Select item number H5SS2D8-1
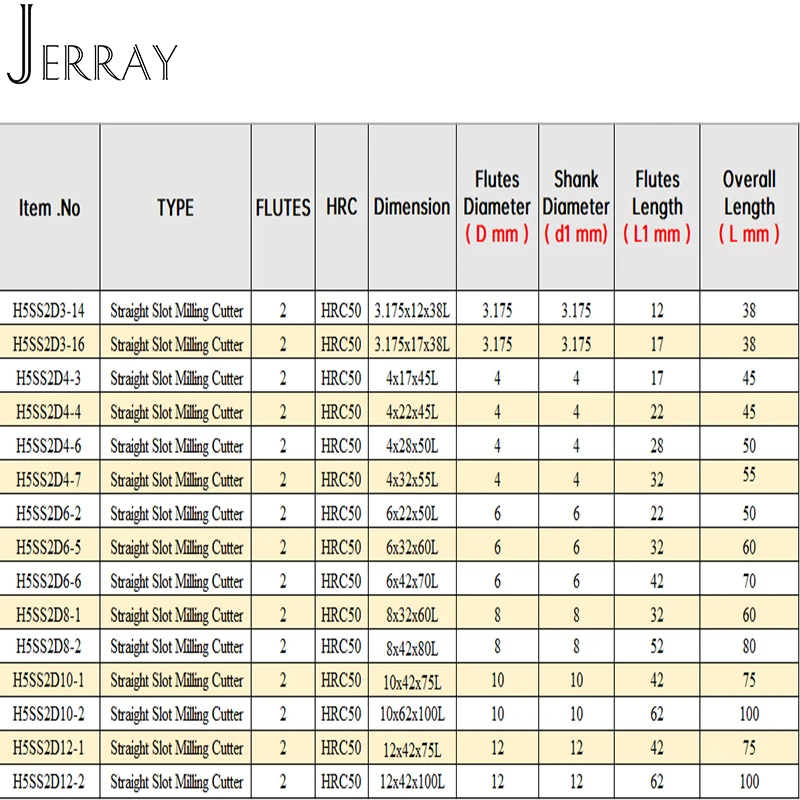Image resolution: width=800 pixels, height=800 pixels. coord(48,615)
